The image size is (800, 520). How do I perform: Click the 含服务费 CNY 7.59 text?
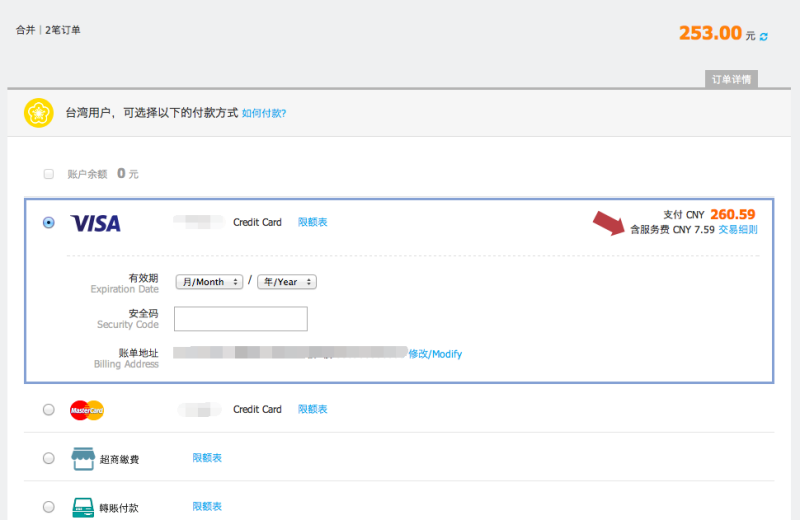pos(672,230)
